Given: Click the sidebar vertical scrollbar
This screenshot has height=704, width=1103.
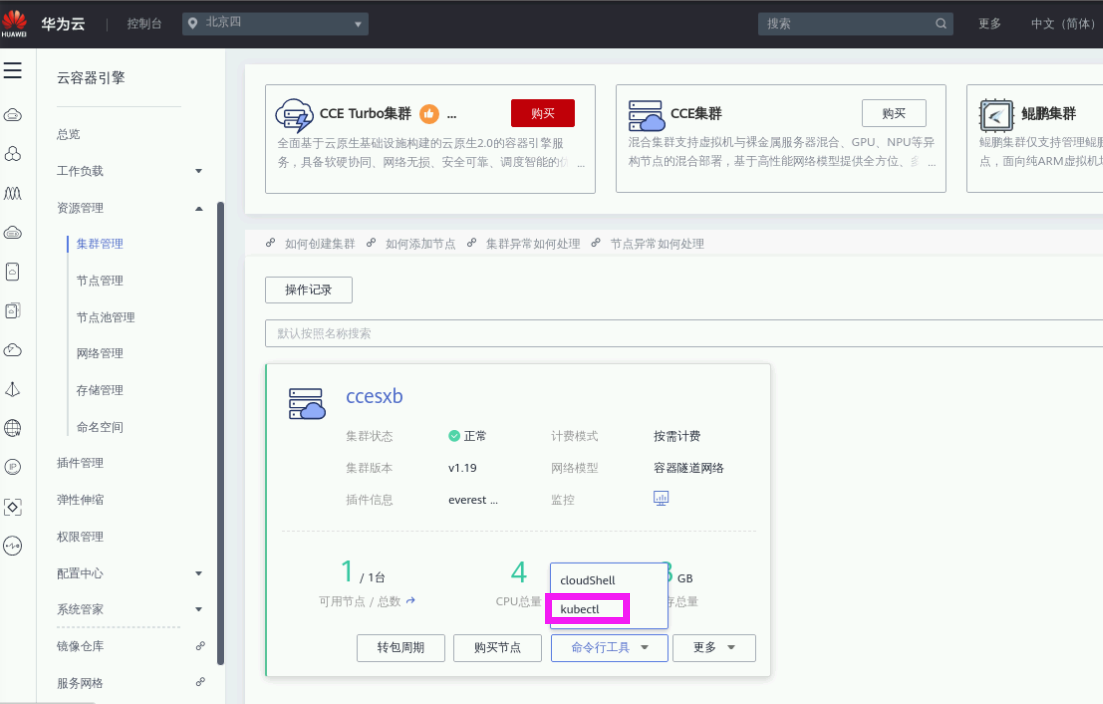Looking at the screenshot, I should click(x=220, y=433).
